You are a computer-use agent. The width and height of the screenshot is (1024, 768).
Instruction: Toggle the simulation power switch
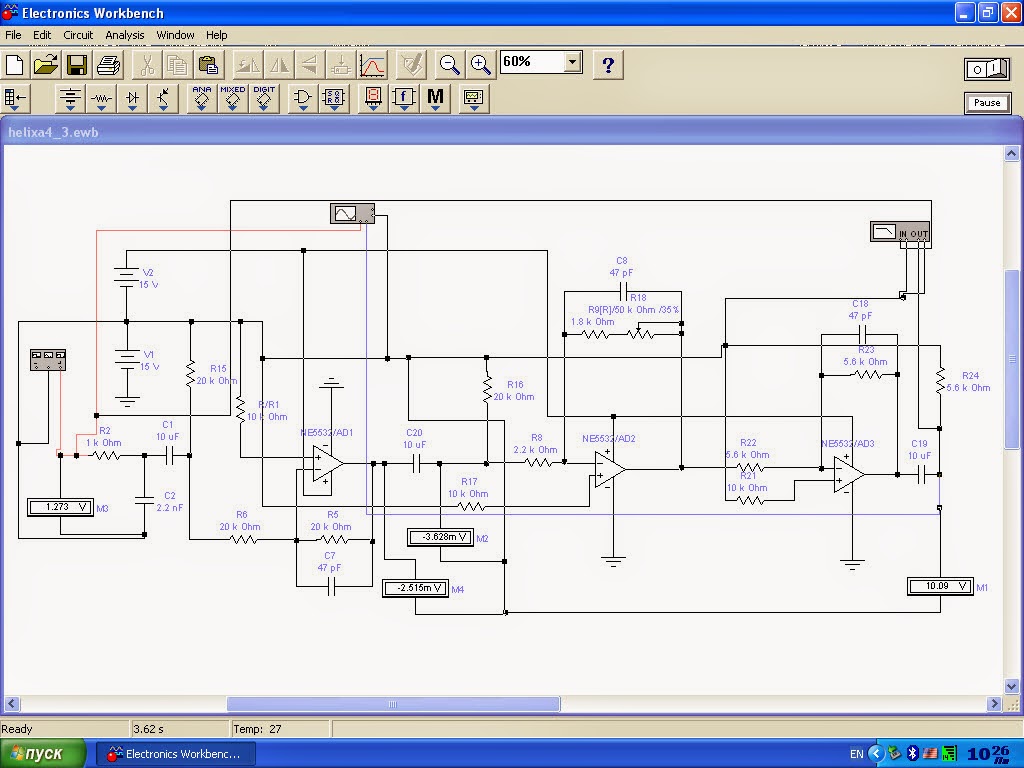(x=986, y=68)
